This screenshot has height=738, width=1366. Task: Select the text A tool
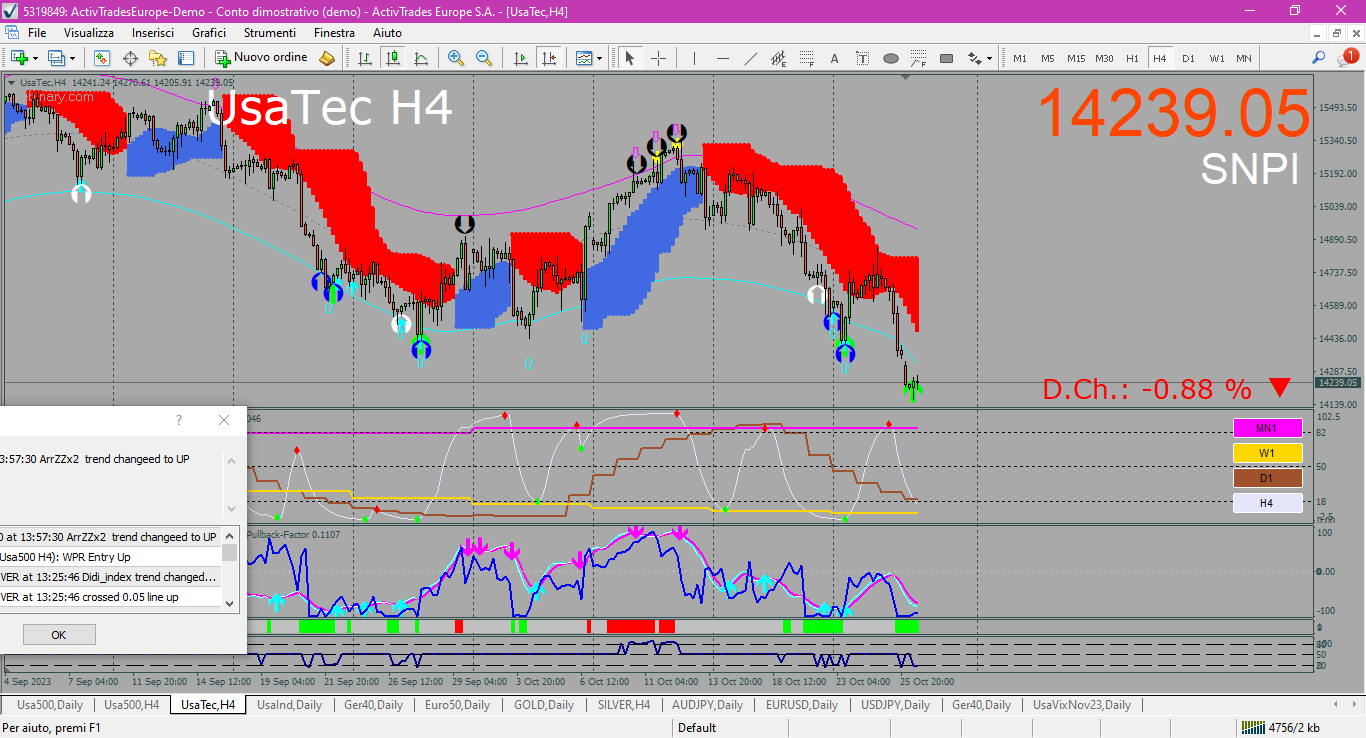[x=834, y=58]
